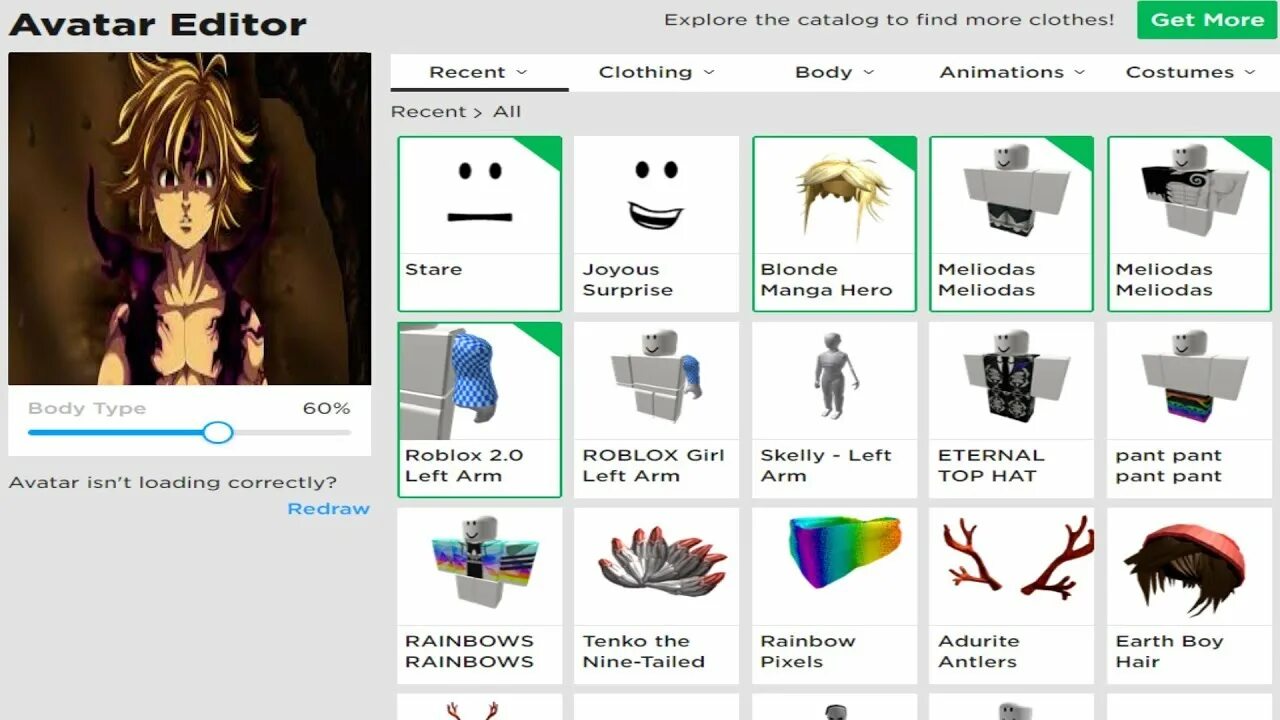The image size is (1280, 720).
Task: Select the RAINBOWS RAINBOWS shirt
Action: pyautogui.click(x=480, y=596)
